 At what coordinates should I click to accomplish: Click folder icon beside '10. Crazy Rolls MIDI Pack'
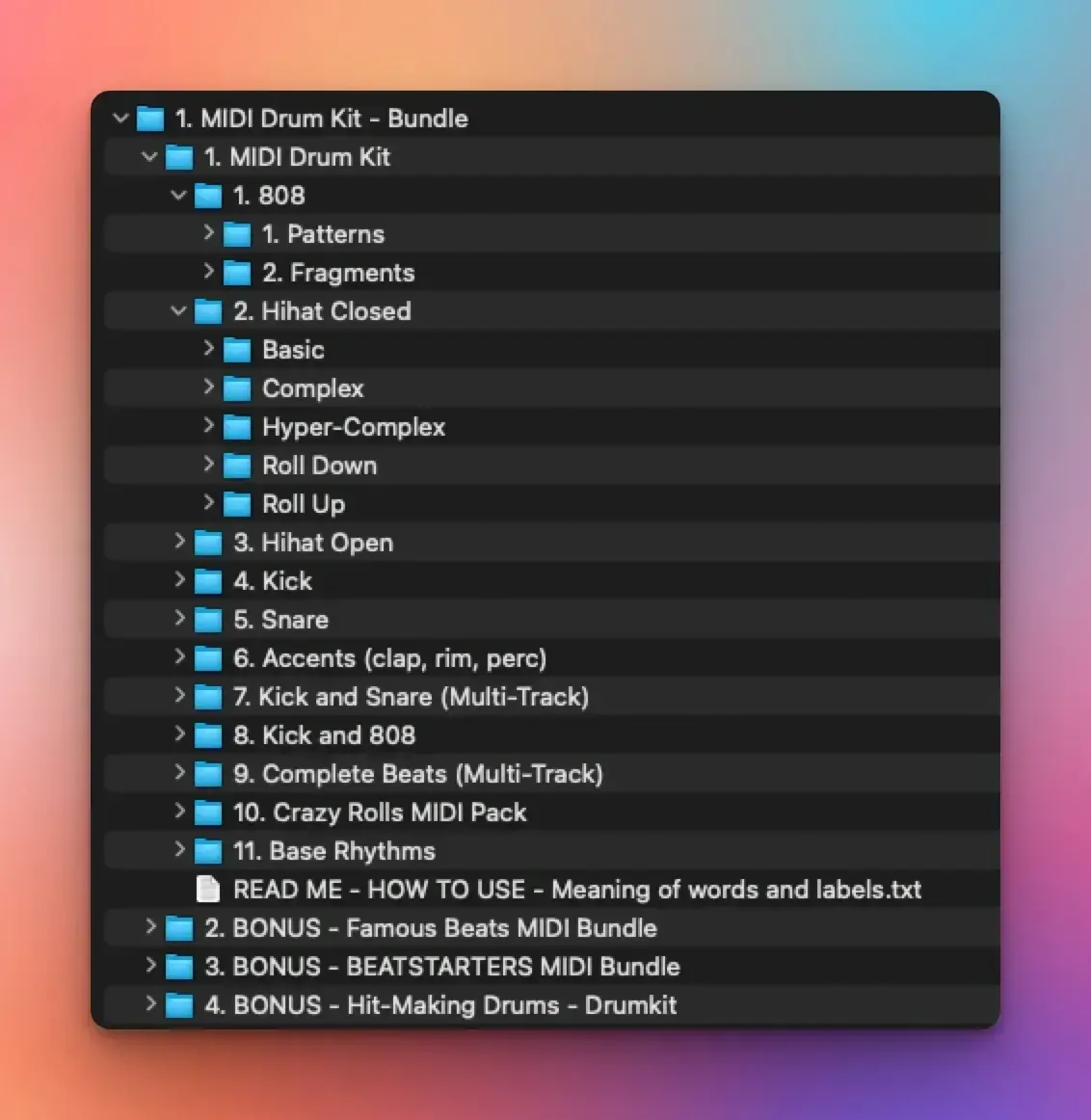[x=208, y=813]
